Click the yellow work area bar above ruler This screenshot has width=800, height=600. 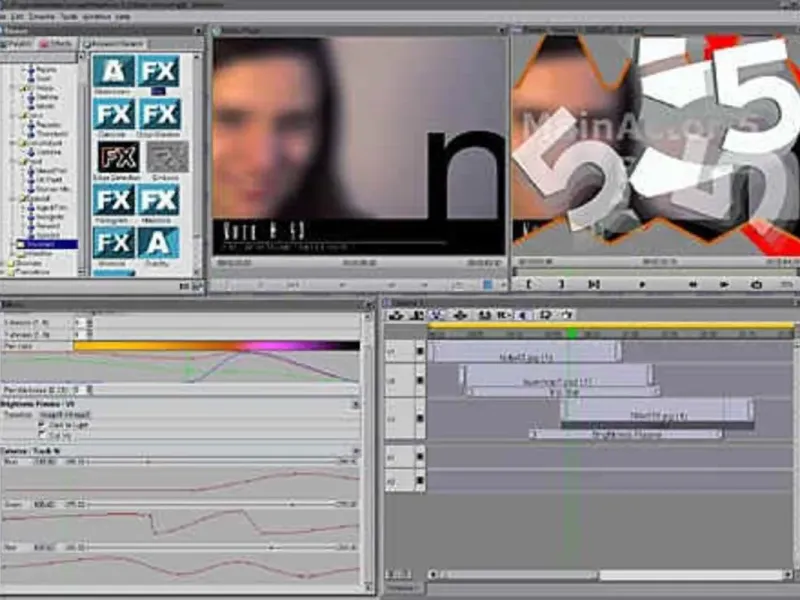(x=610, y=325)
